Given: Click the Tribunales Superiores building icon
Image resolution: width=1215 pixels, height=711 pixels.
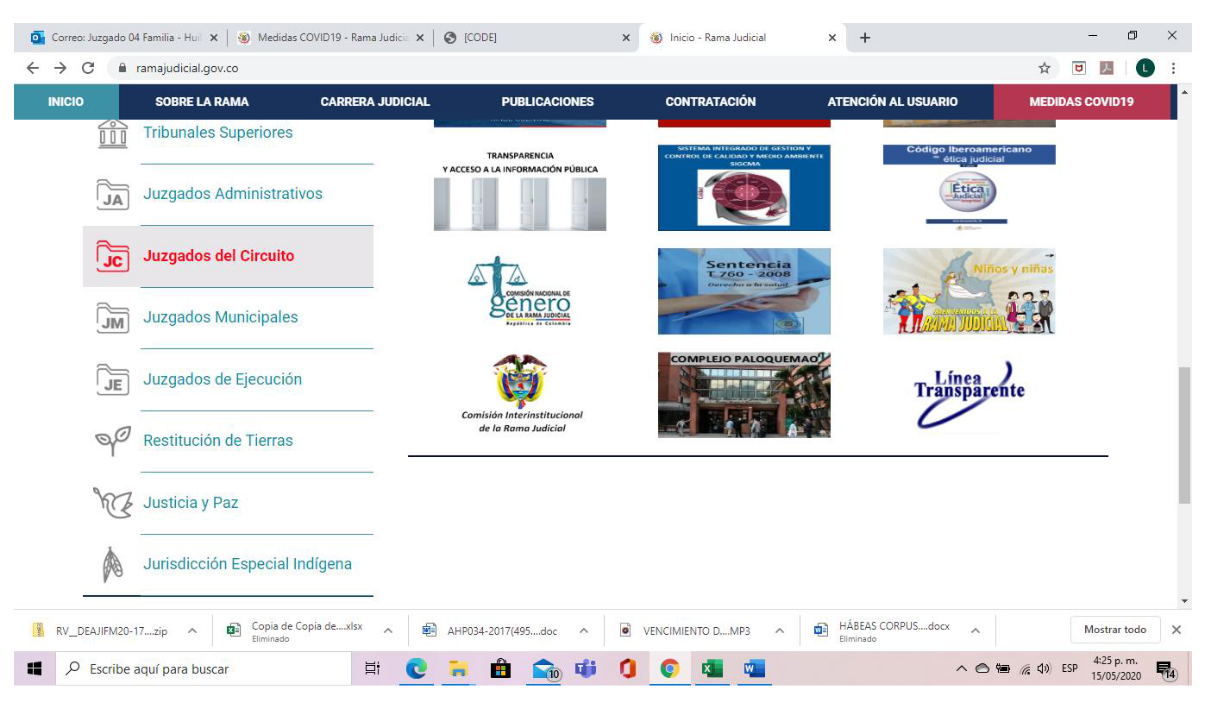Looking at the screenshot, I should (x=113, y=133).
